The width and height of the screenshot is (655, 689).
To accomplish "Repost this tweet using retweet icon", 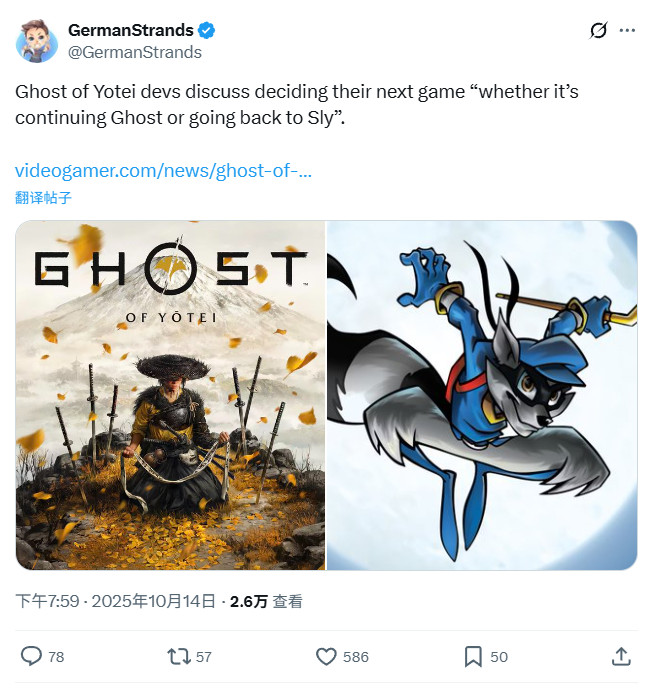I will coord(179,656).
